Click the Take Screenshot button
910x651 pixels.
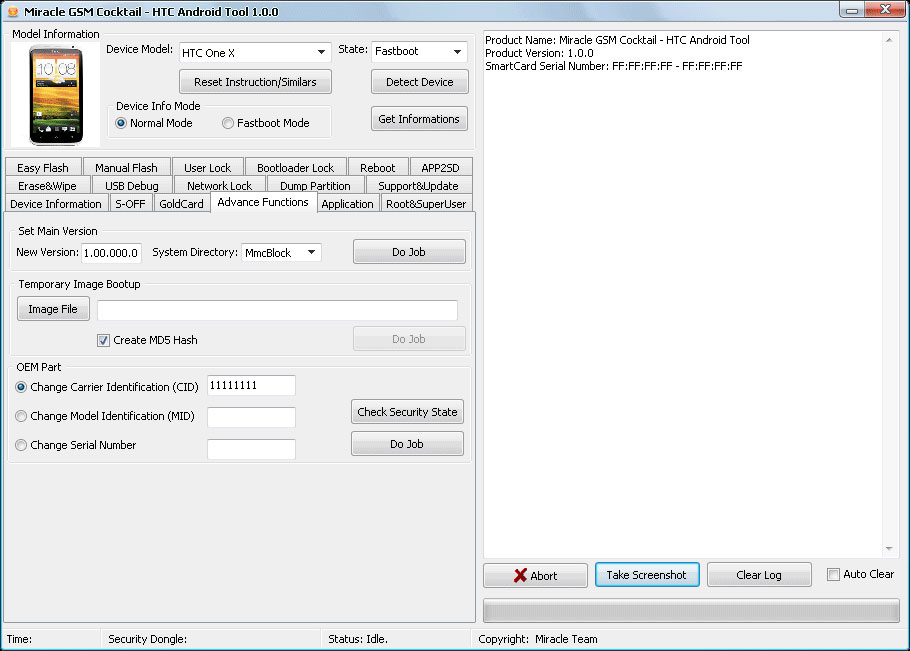point(647,574)
